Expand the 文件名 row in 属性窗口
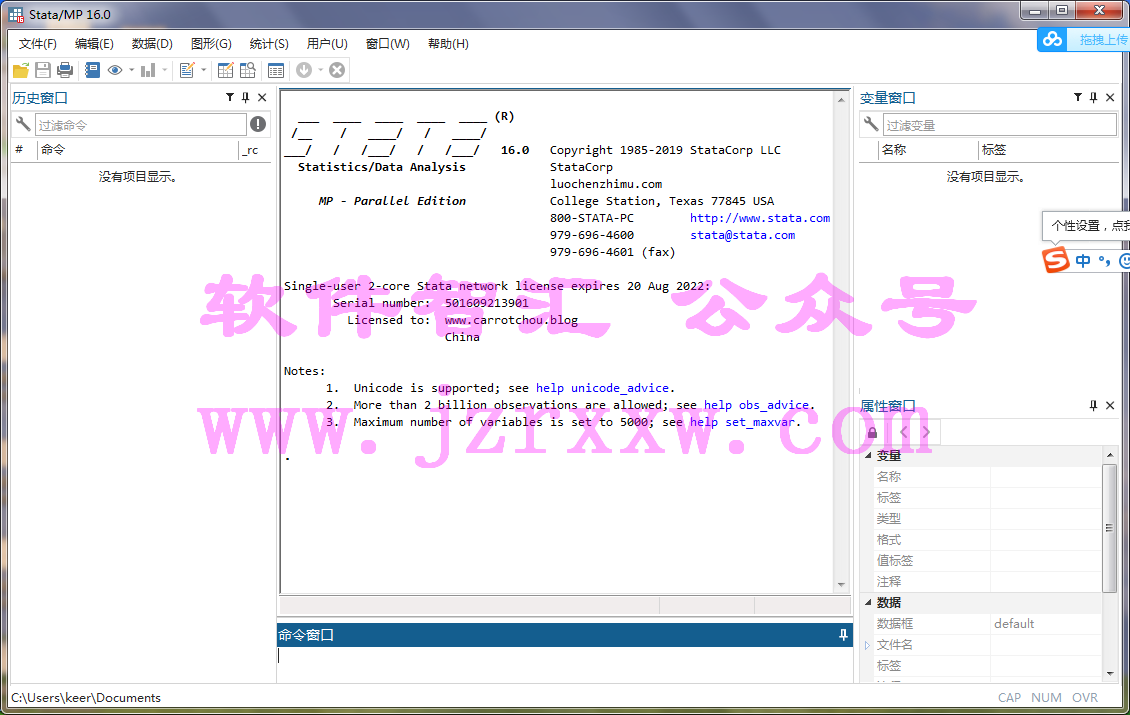1130x715 pixels. tap(868, 645)
